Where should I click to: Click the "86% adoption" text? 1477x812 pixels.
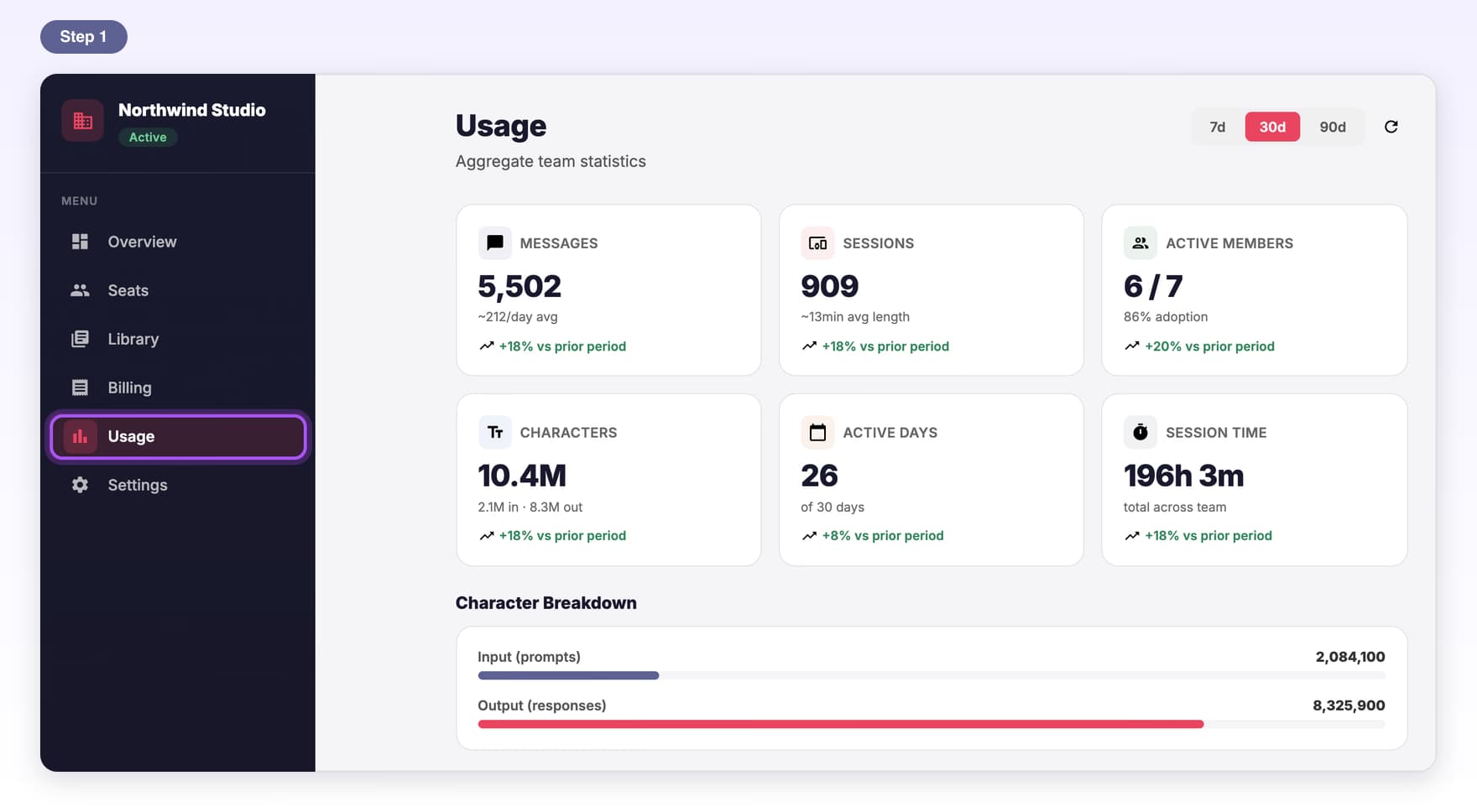pos(1166,317)
